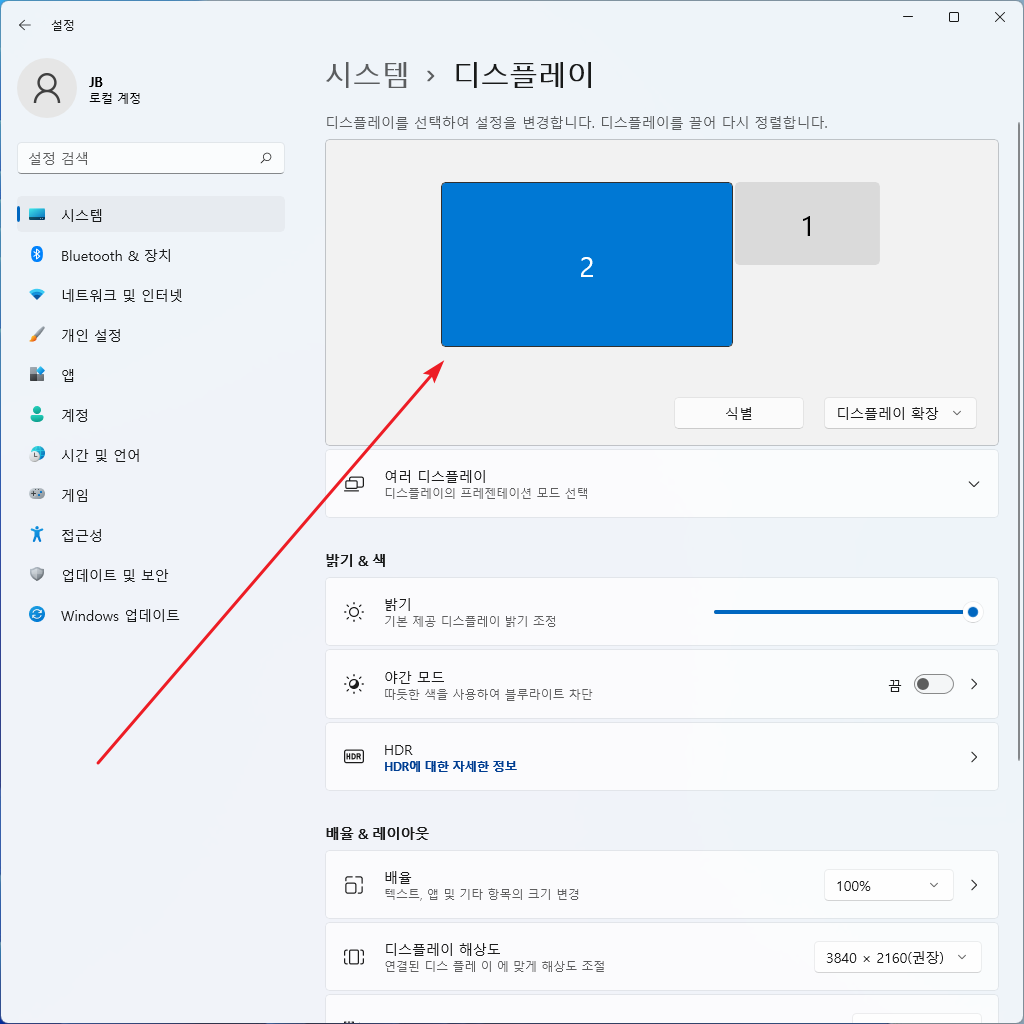Click the 배율 scale icon
The height and width of the screenshot is (1024, 1024).
354,885
